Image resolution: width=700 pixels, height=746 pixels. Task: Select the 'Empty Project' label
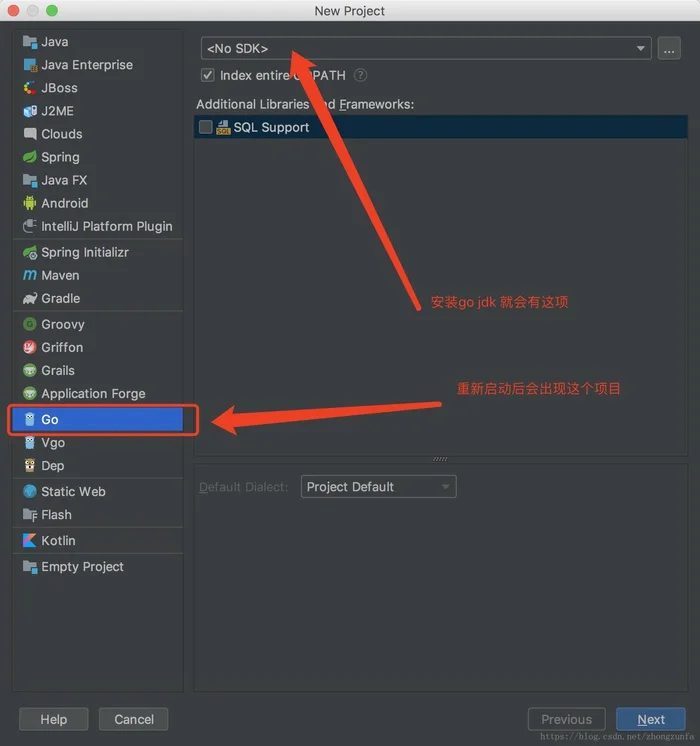[x=82, y=567]
